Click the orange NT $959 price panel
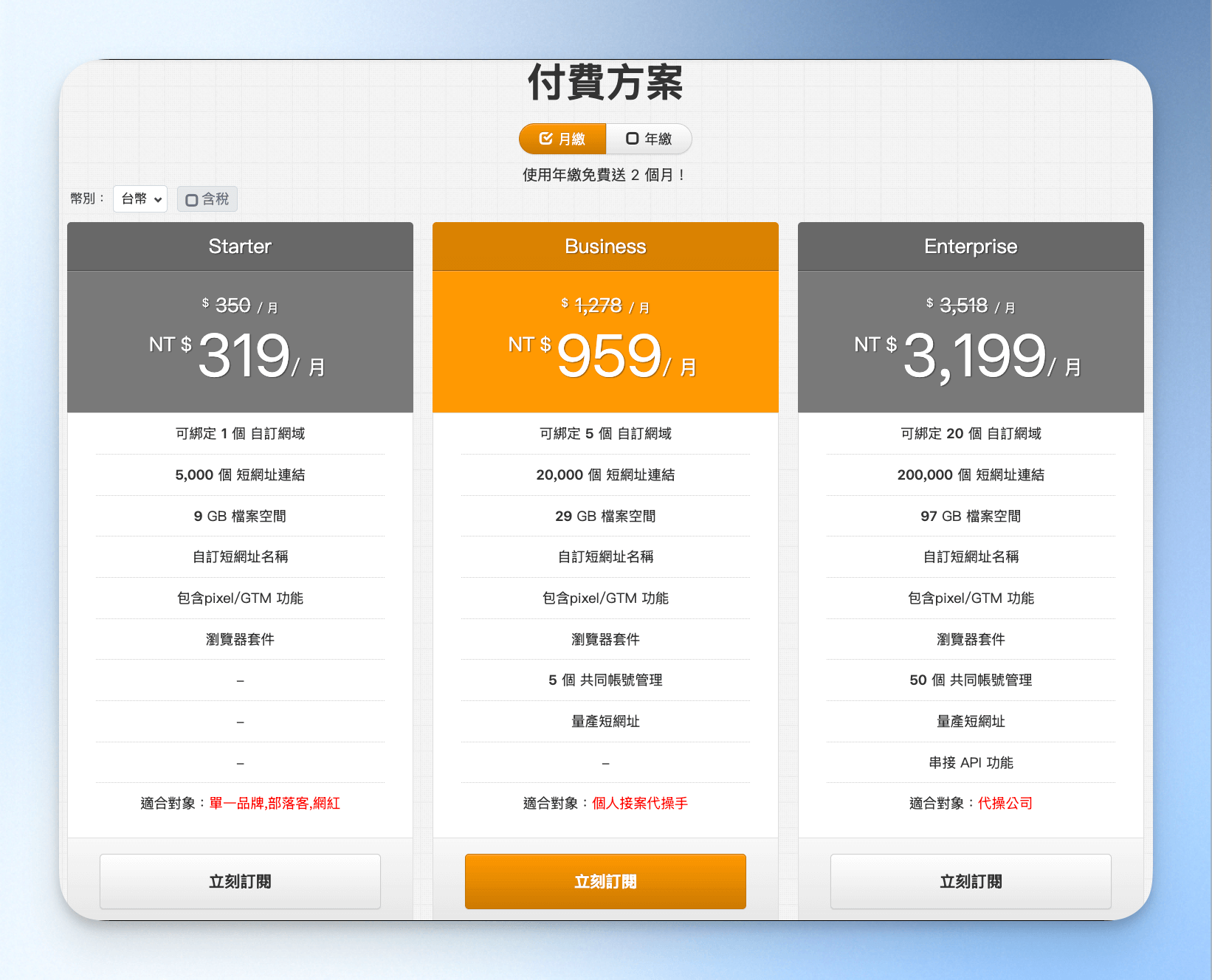 pos(605,342)
